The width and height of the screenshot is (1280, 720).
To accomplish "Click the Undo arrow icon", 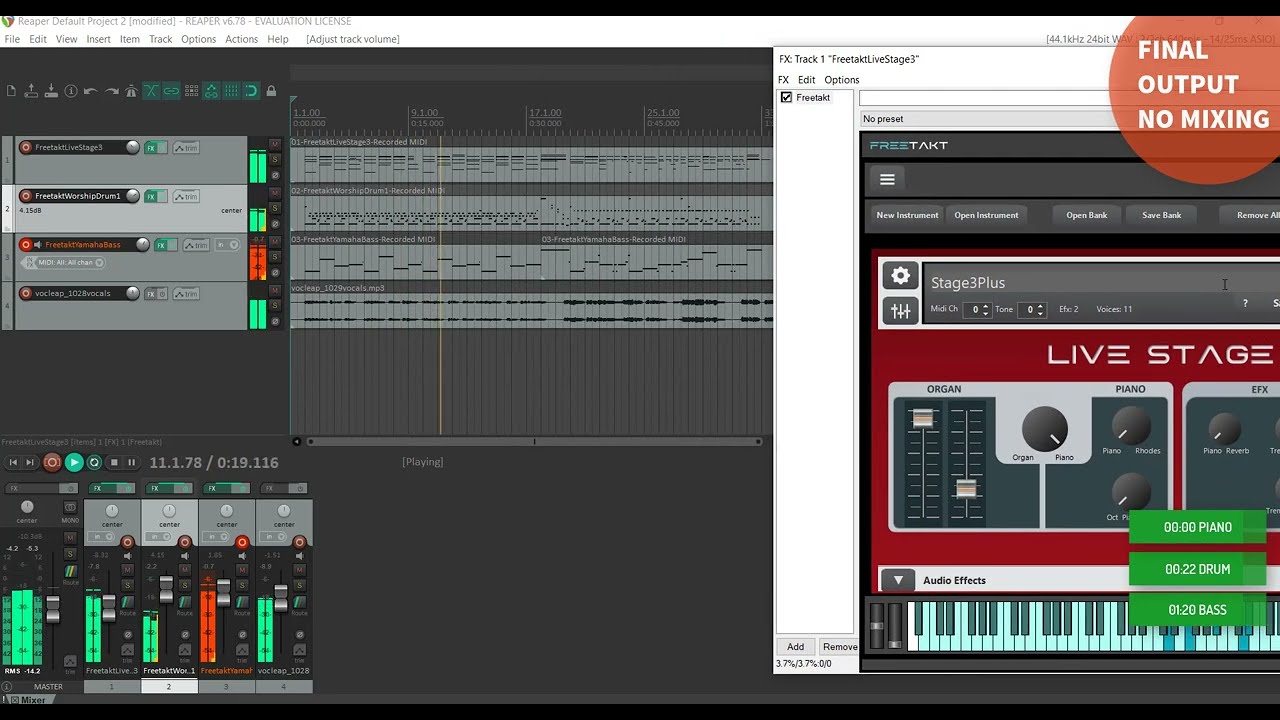I will pyautogui.click(x=91, y=91).
